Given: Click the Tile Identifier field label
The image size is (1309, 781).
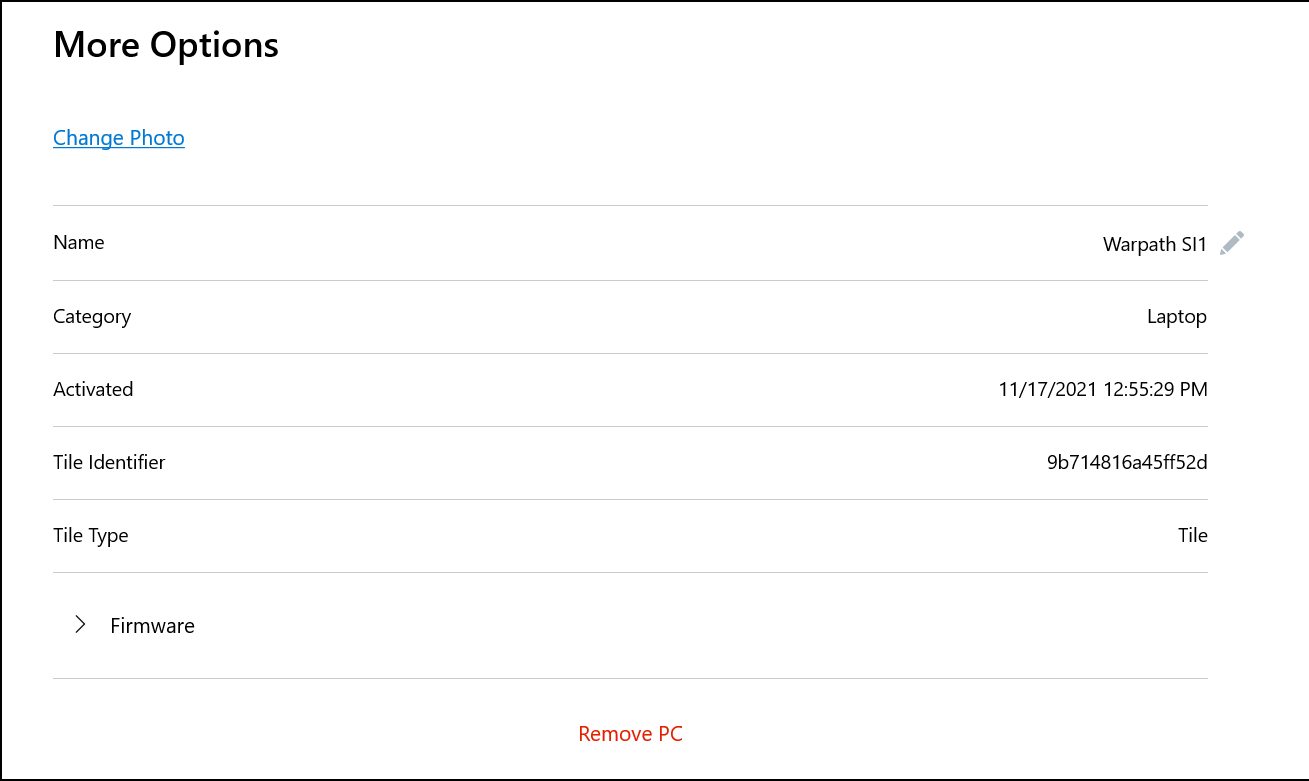Looking at the screenshot, I should coord(109,463).
